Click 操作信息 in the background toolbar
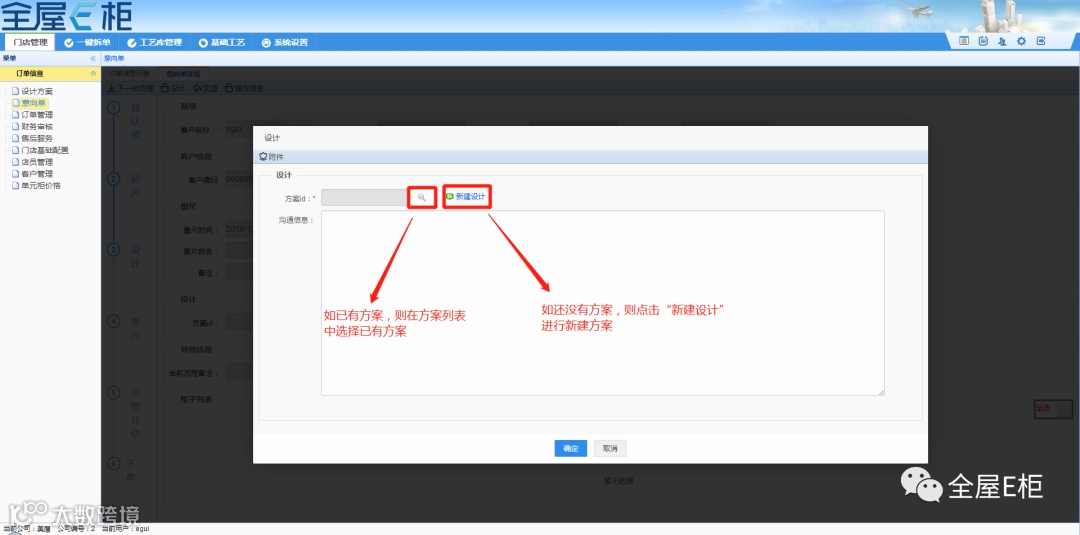The image size is (1080, 535). tap(245, 88)
